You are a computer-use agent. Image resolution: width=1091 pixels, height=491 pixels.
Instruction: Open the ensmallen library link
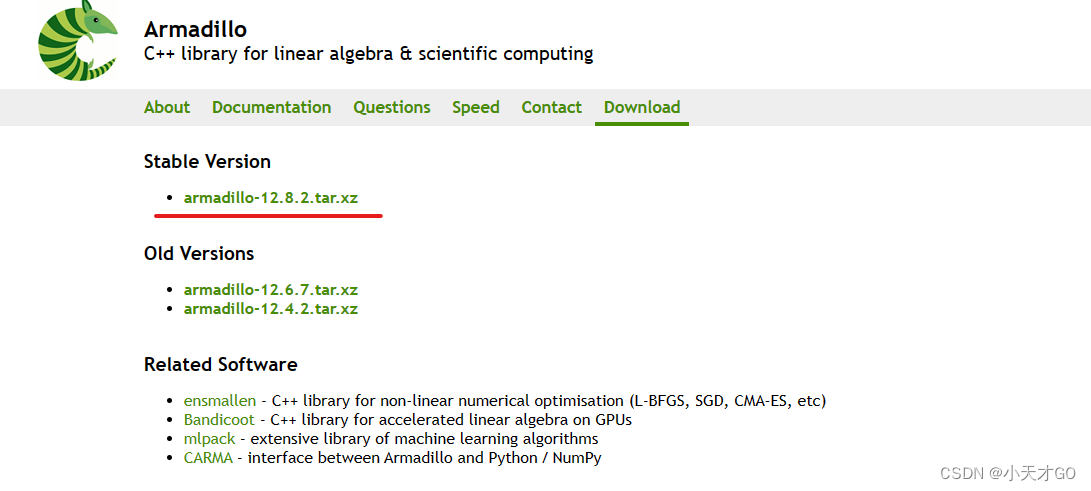tap(220, 401)
